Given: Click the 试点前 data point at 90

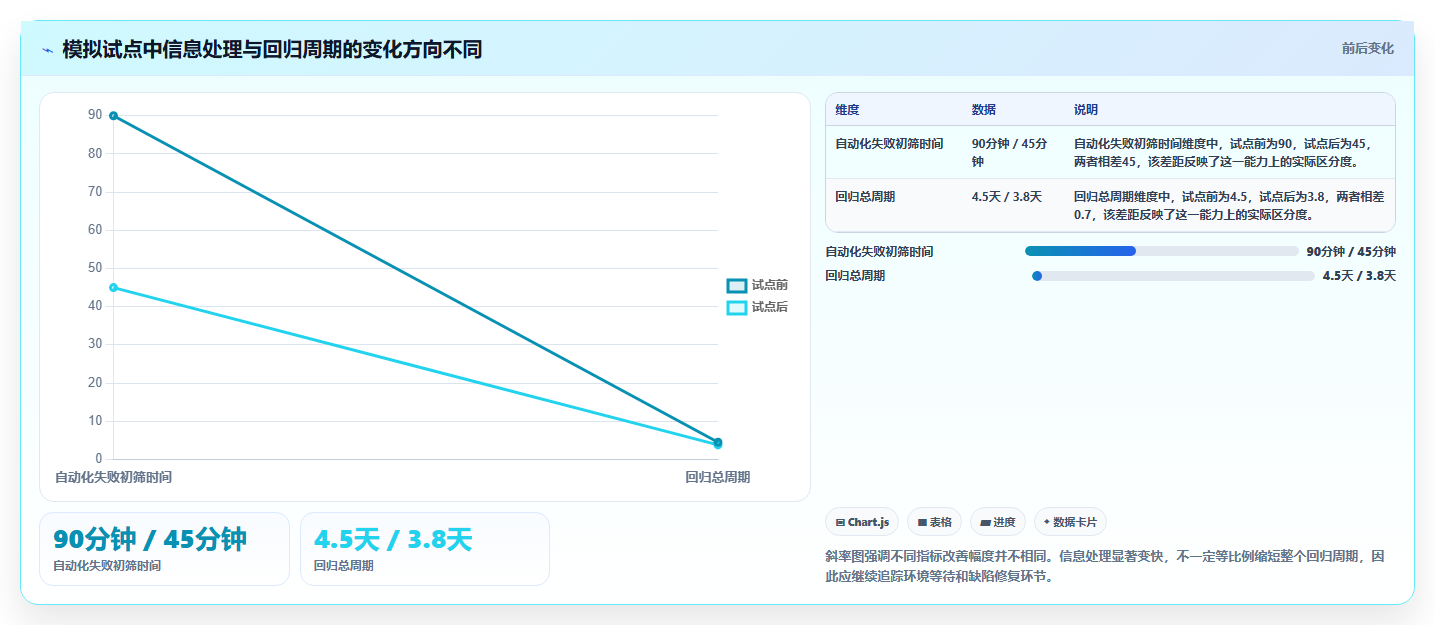Looking at the screenshot, I should (x=113, y=116).
